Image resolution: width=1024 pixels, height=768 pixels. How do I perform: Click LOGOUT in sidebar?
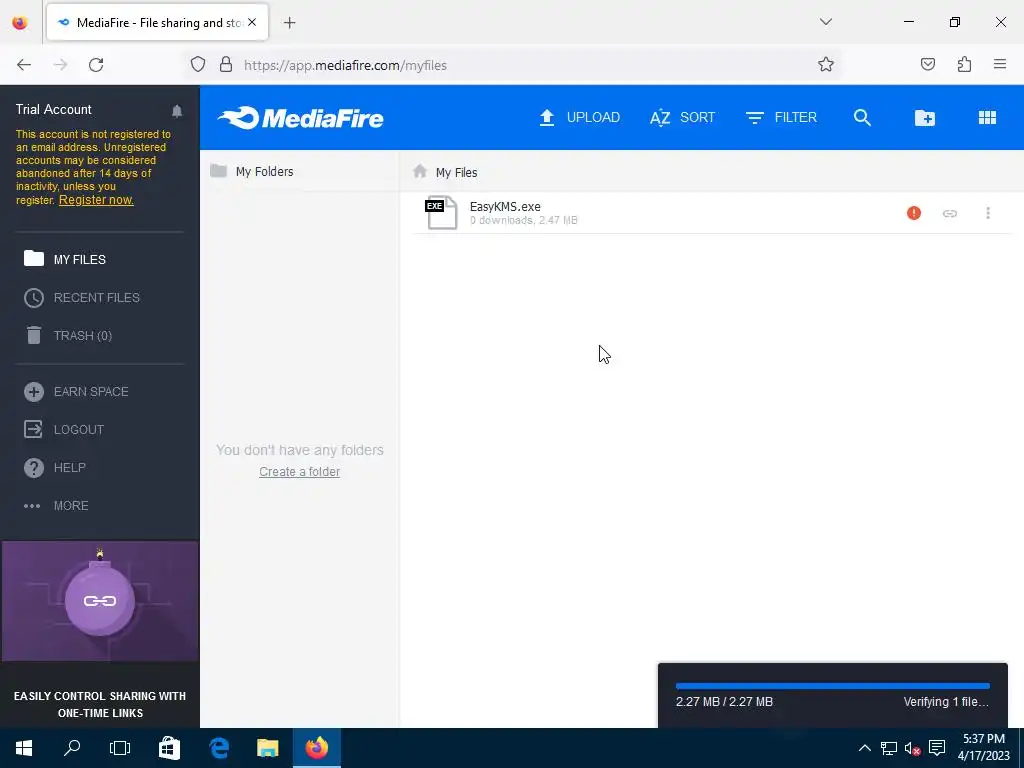click(x=64, y=430)
